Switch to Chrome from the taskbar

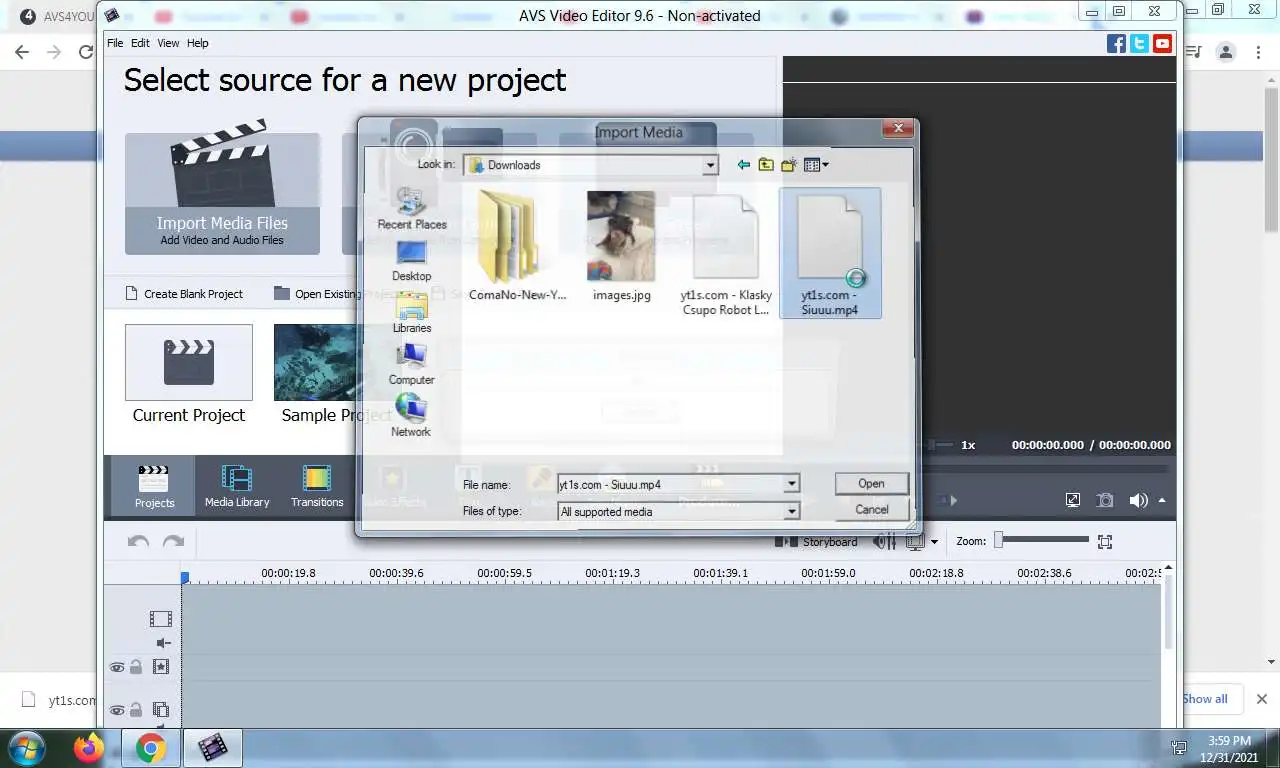coord(151,747)
